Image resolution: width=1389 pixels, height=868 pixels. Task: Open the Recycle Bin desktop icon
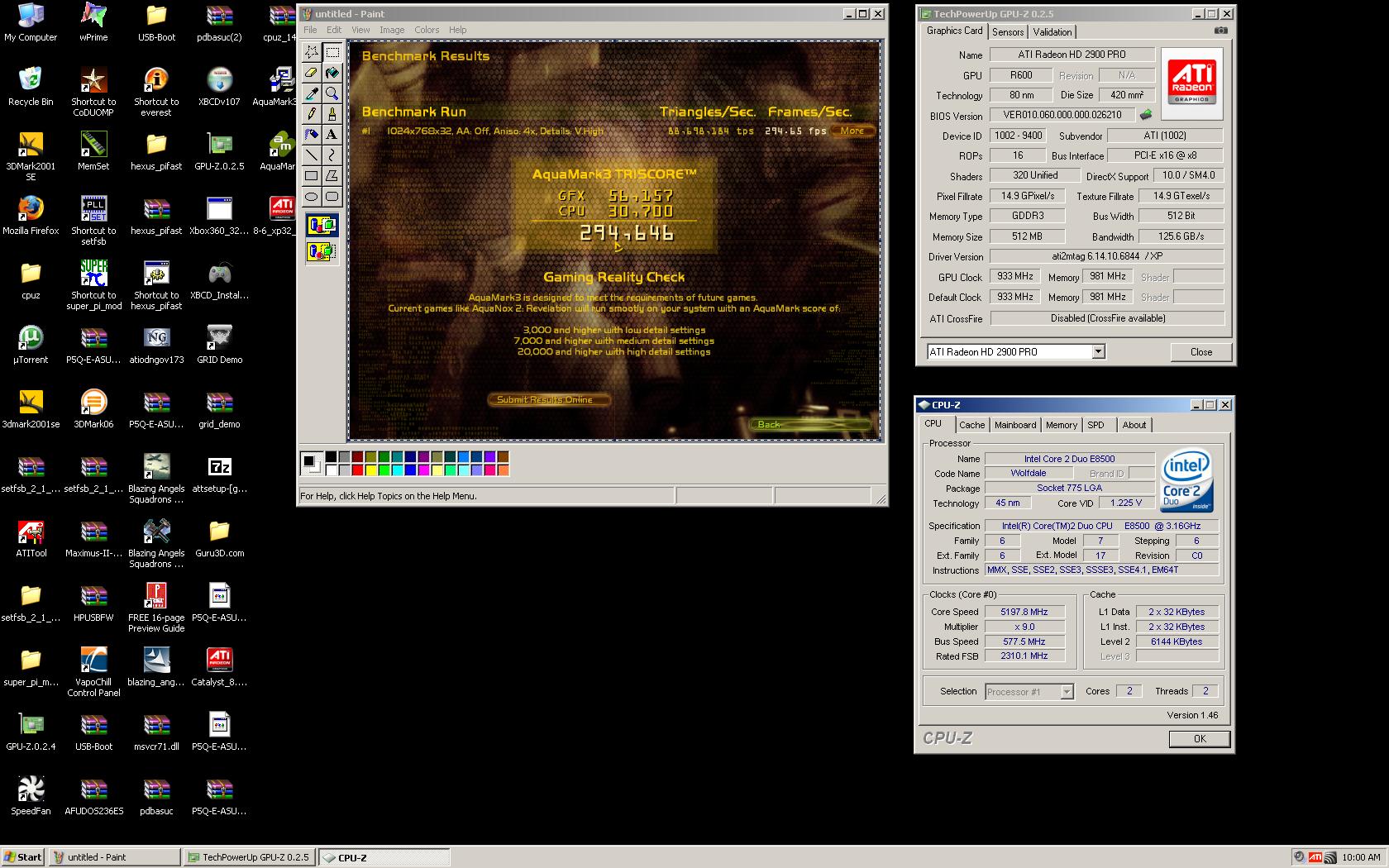[31, 86]
